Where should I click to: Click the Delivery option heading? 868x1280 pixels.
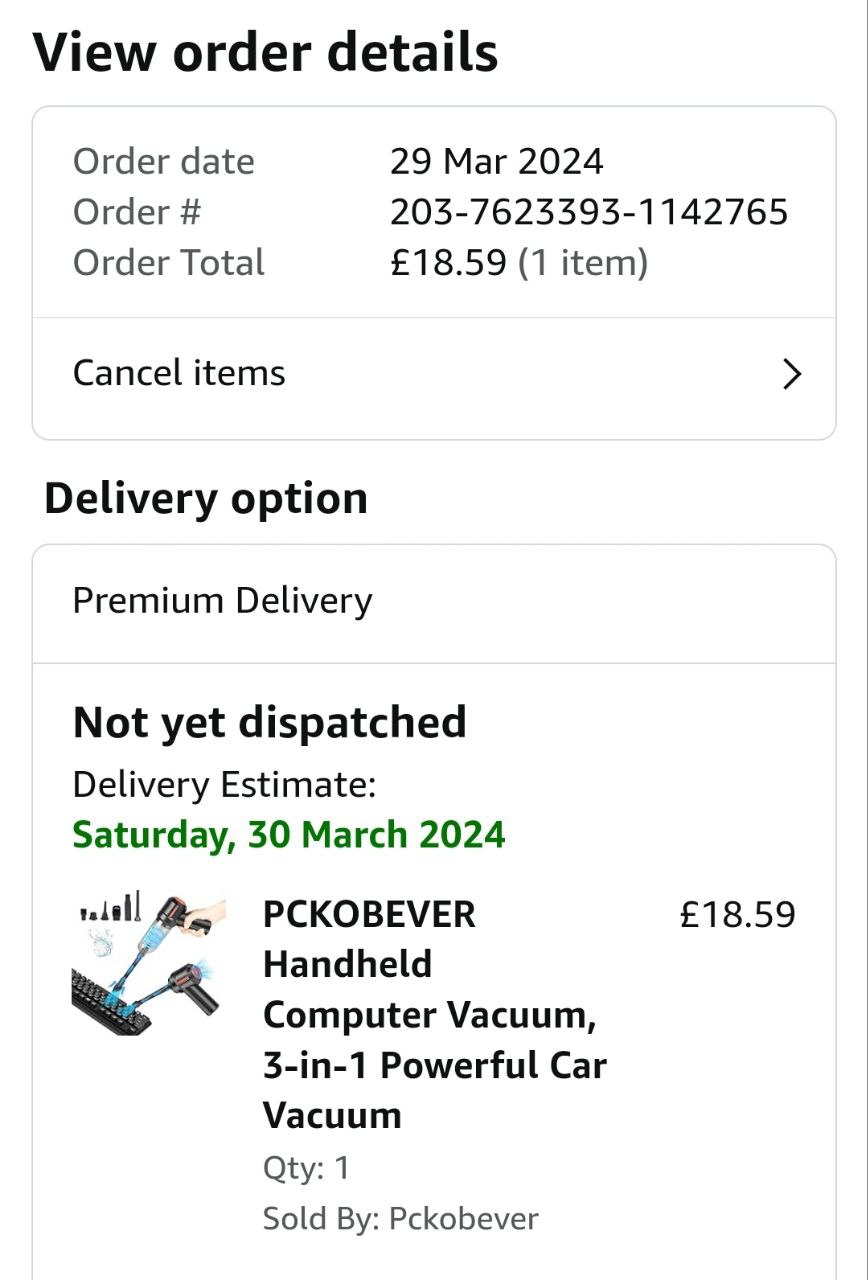click(x=206, y=498)
